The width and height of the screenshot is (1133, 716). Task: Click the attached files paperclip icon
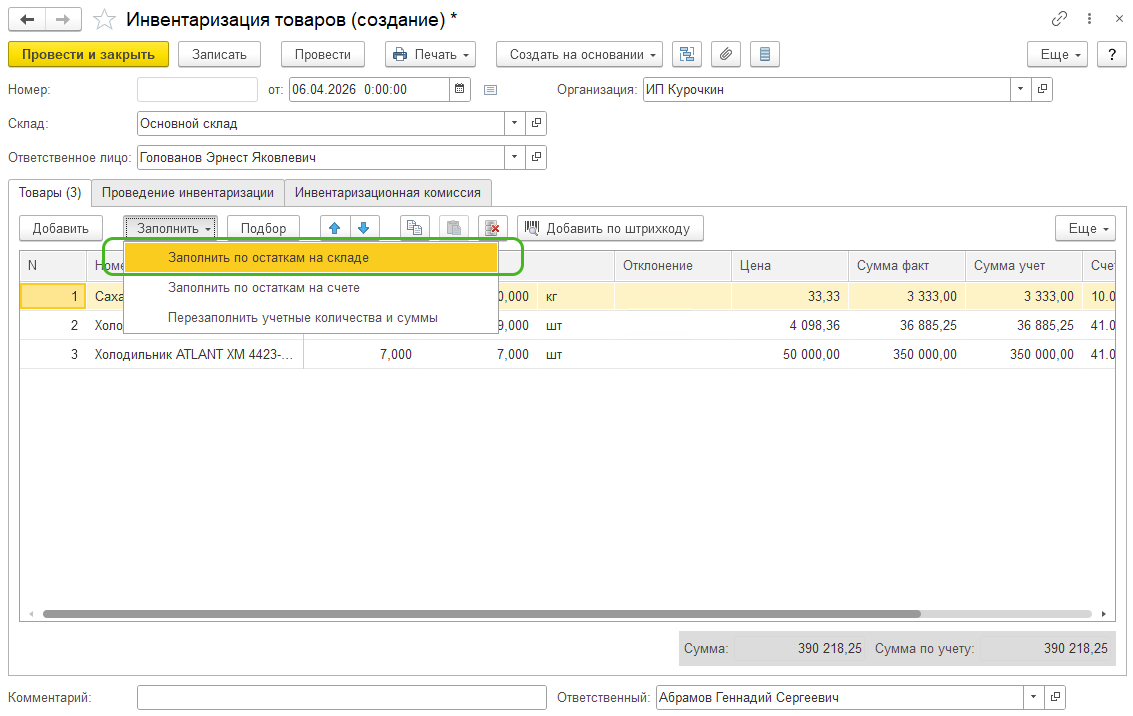726,54
